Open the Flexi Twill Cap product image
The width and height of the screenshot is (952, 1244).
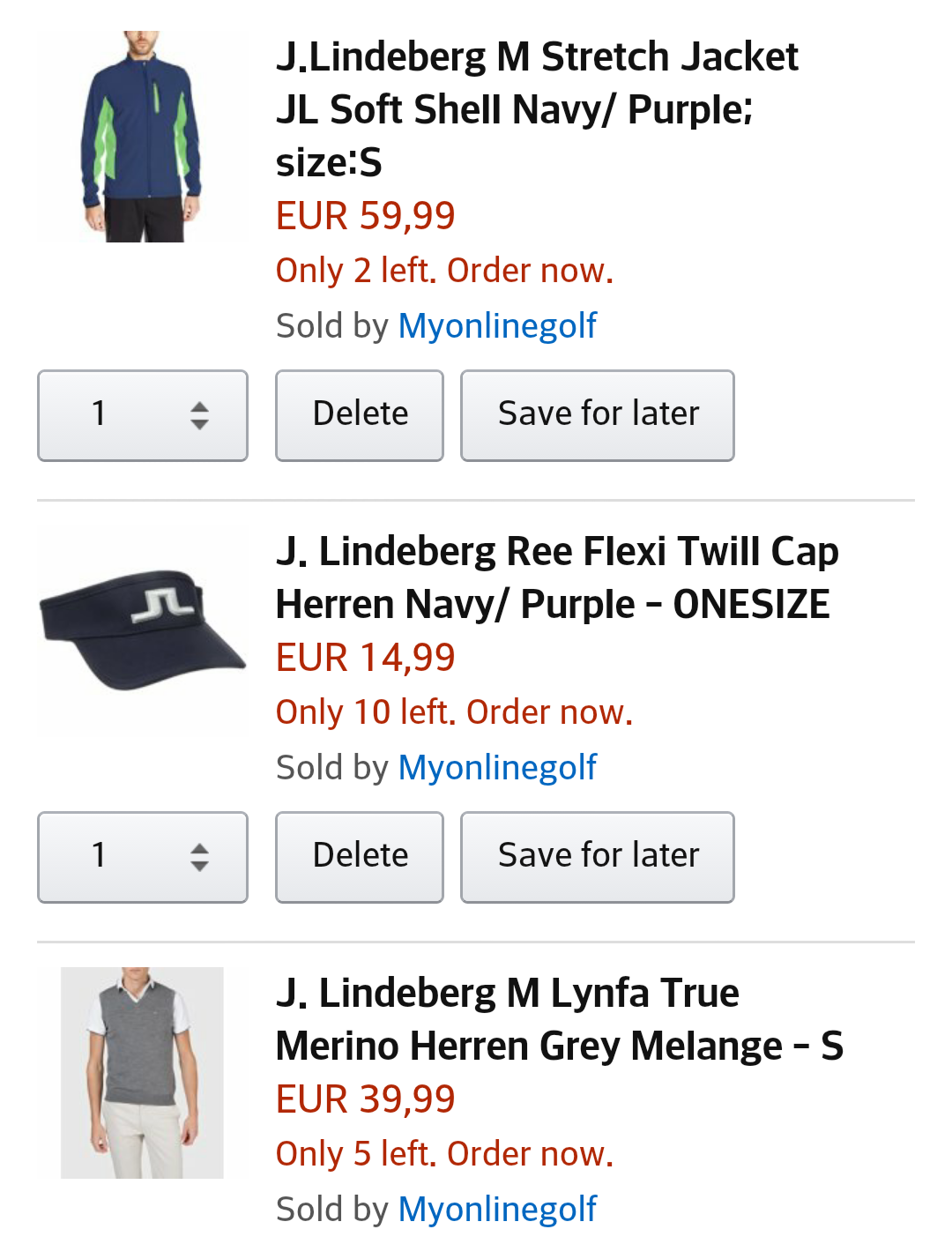(x=142, y=629)
